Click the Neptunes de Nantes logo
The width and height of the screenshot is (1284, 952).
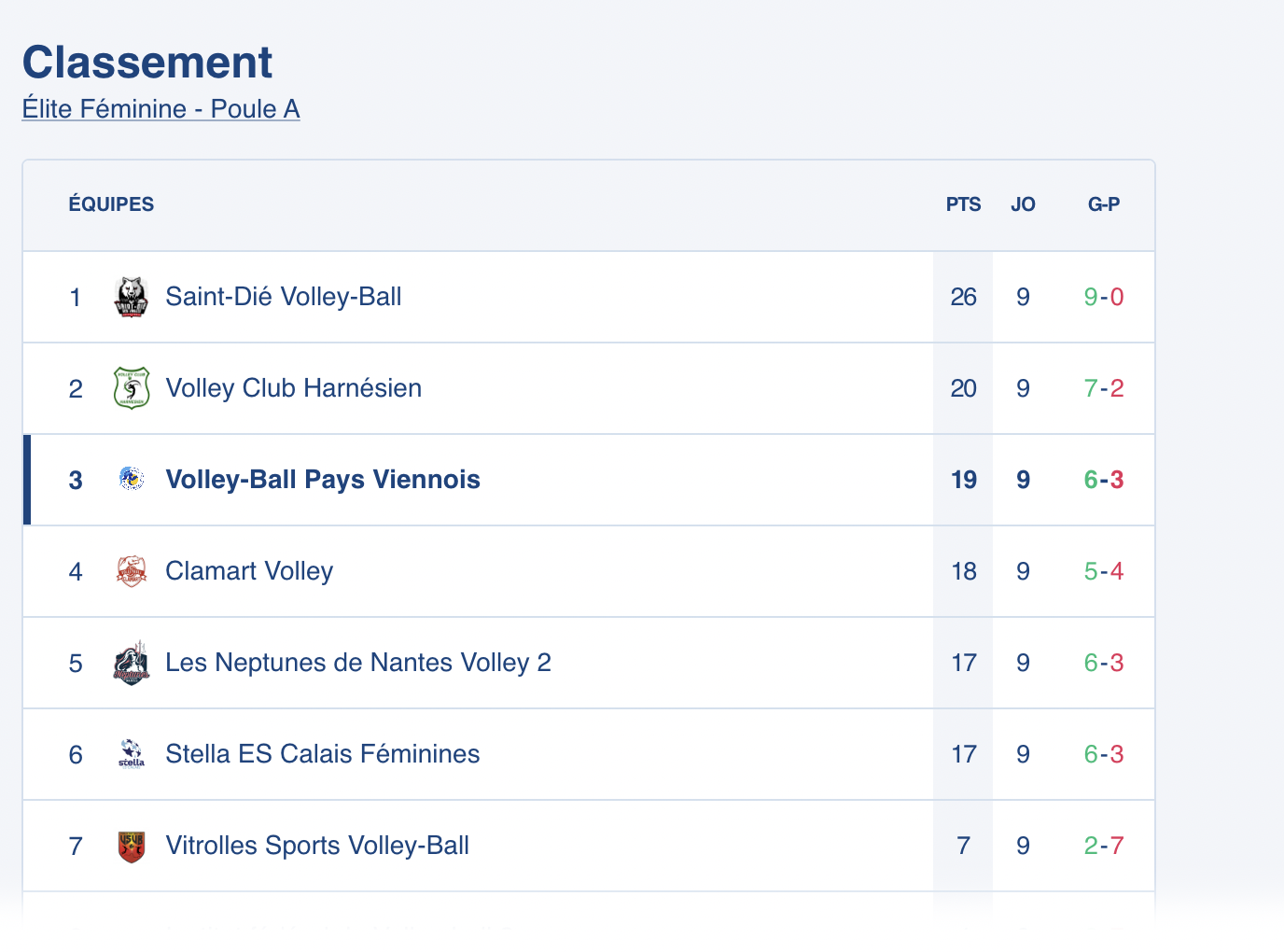click(x=132, y=663)
